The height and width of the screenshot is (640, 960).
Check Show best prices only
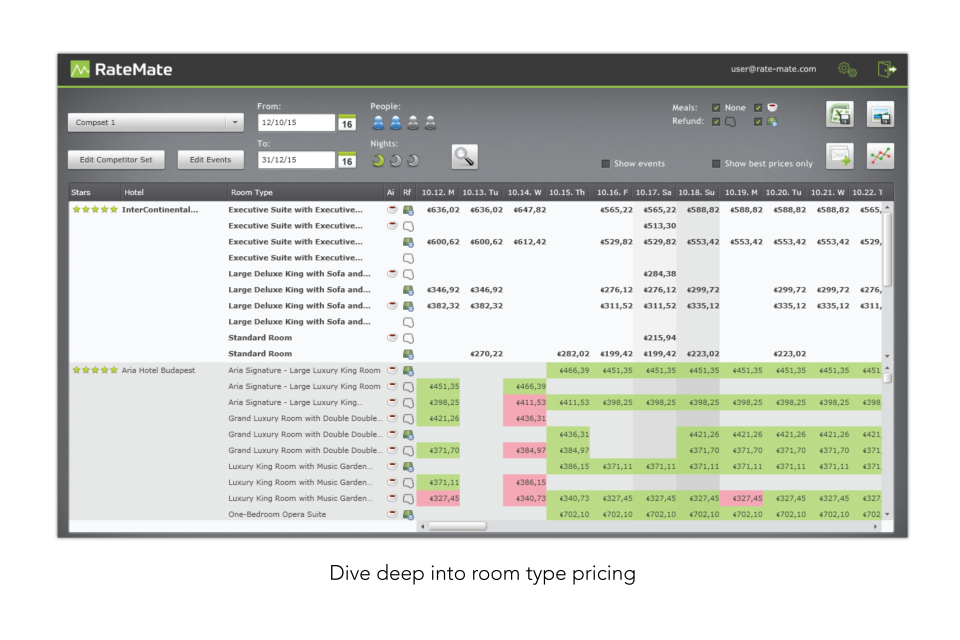tap(716, 163)
